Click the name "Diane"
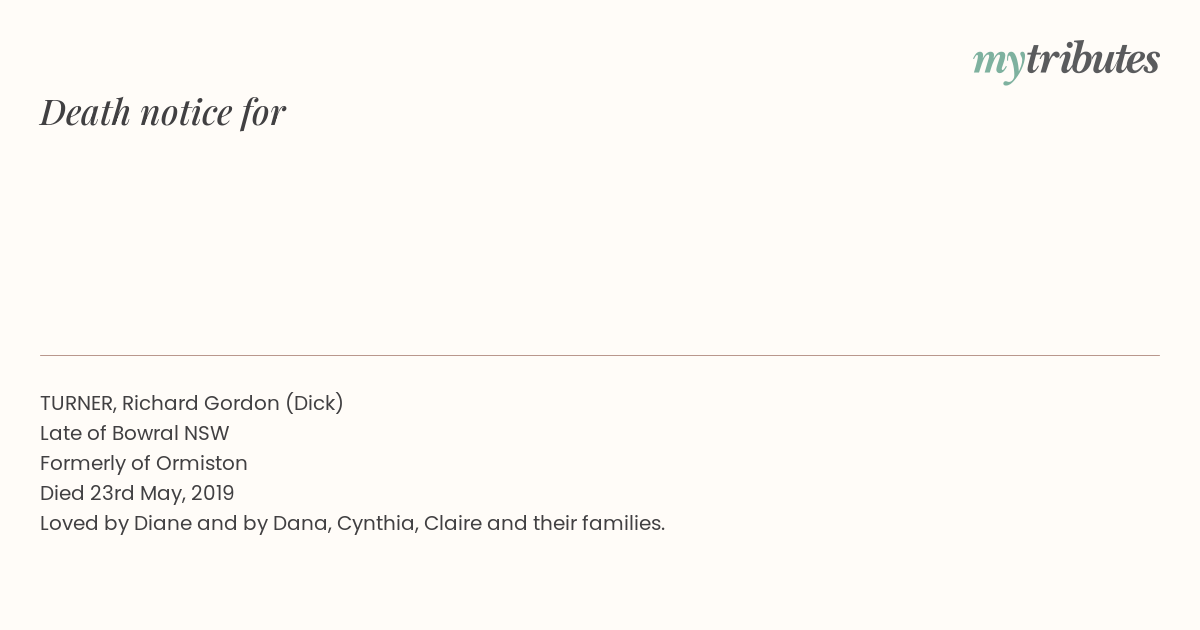Viewport: 1200px width, 630px height. click(162, 523)
